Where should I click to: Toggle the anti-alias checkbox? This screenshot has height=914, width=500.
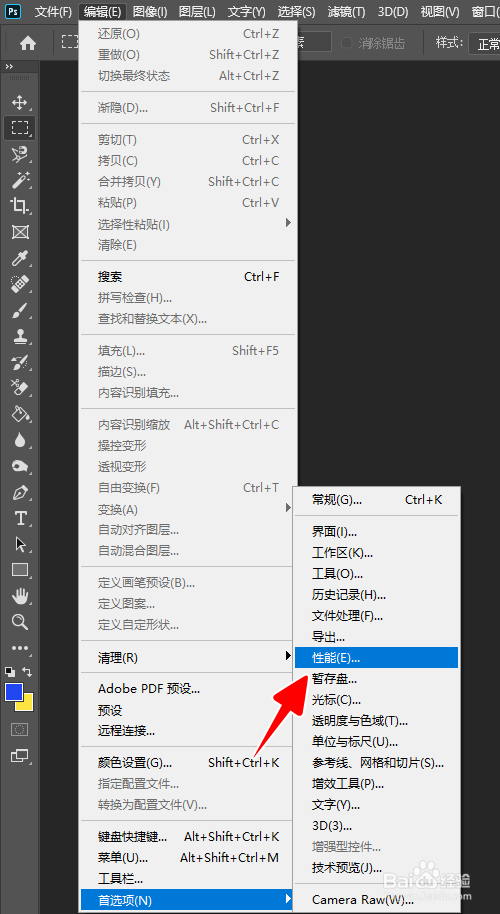[347, 43]
